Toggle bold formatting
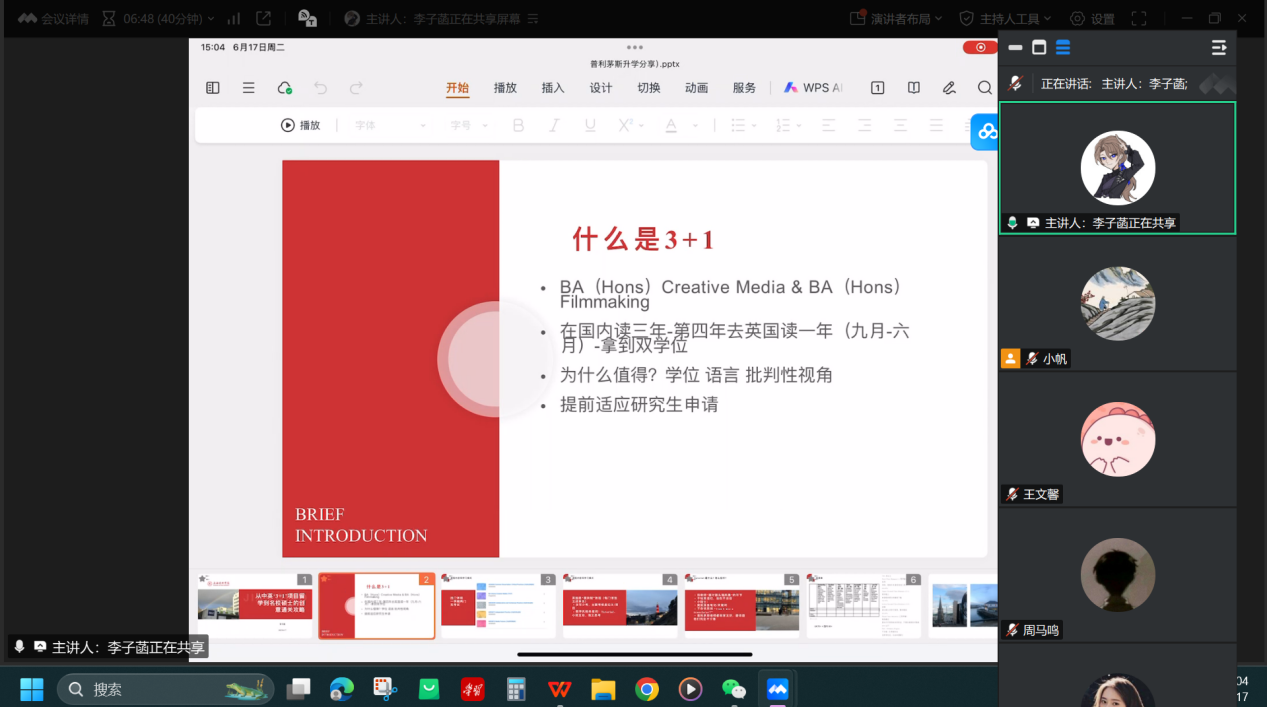The image size is (1267, 707). click(x=518, y=125)
